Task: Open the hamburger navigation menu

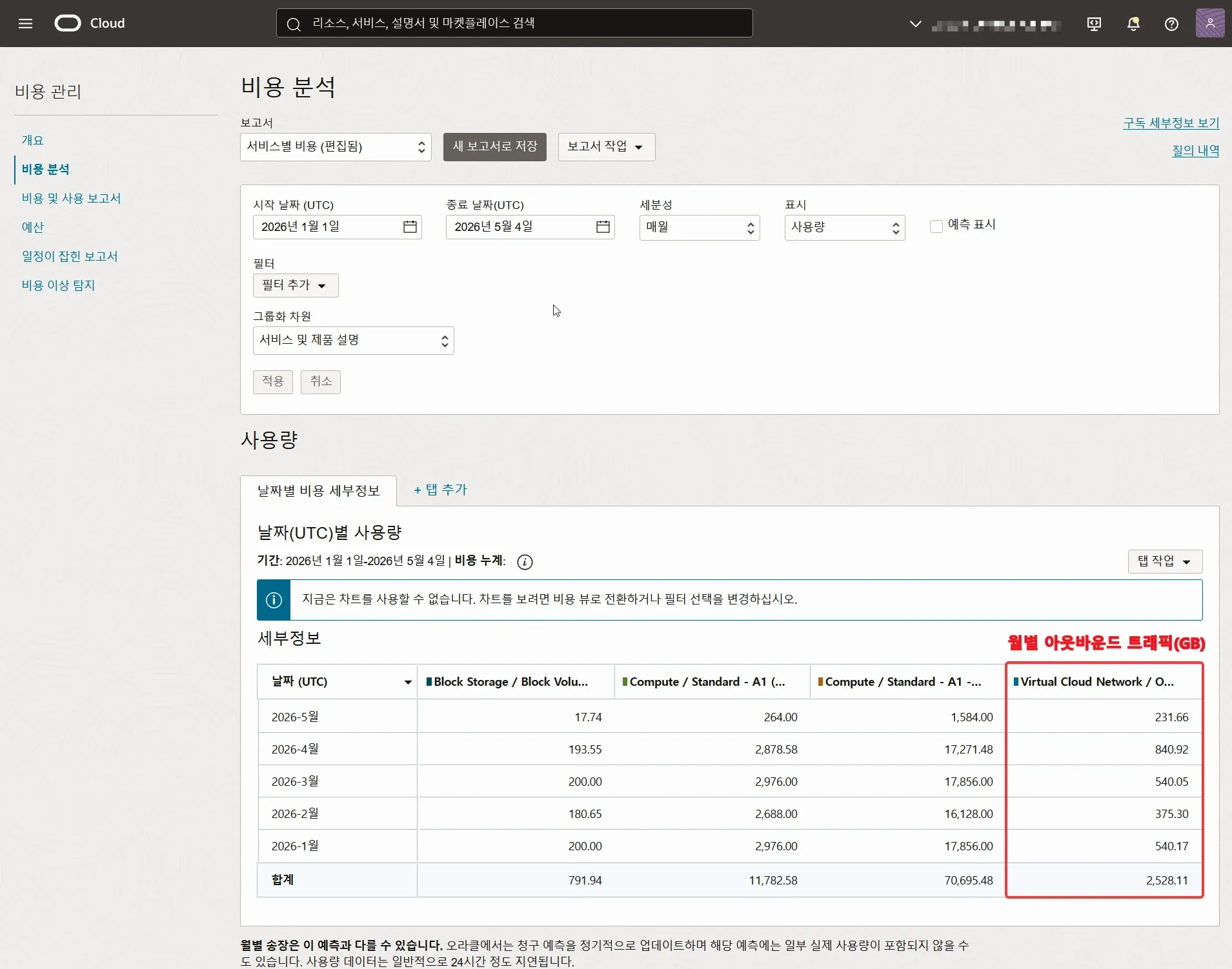Action: click(25, 23)
